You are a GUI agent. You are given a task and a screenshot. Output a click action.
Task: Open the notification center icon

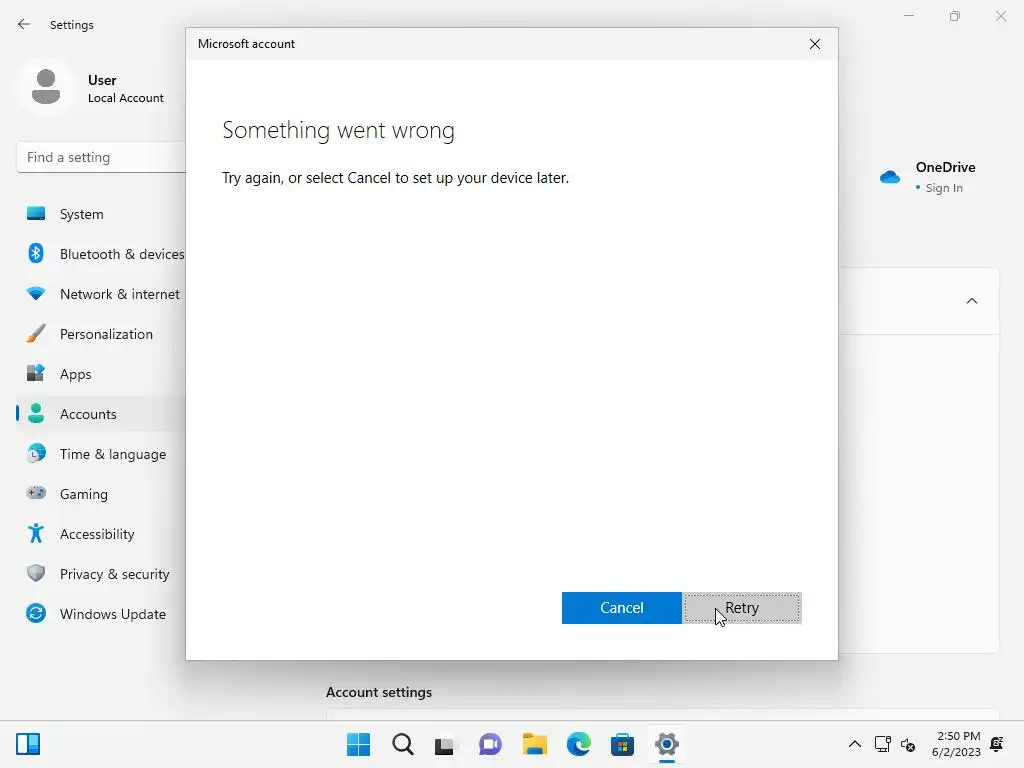(x=997, y=744)
